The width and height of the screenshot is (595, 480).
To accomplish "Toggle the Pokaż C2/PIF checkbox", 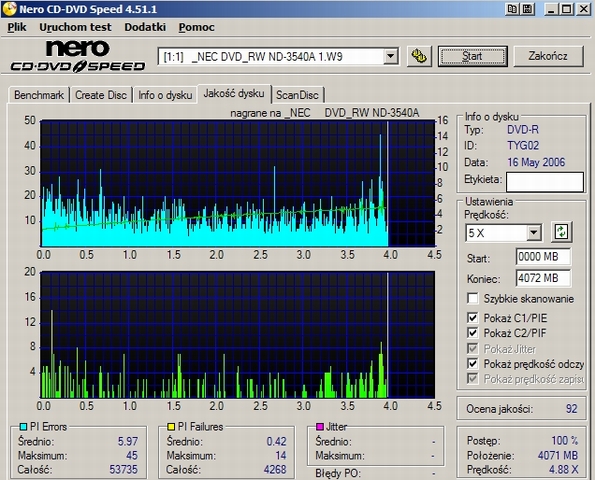I will (x=472, y=333).
